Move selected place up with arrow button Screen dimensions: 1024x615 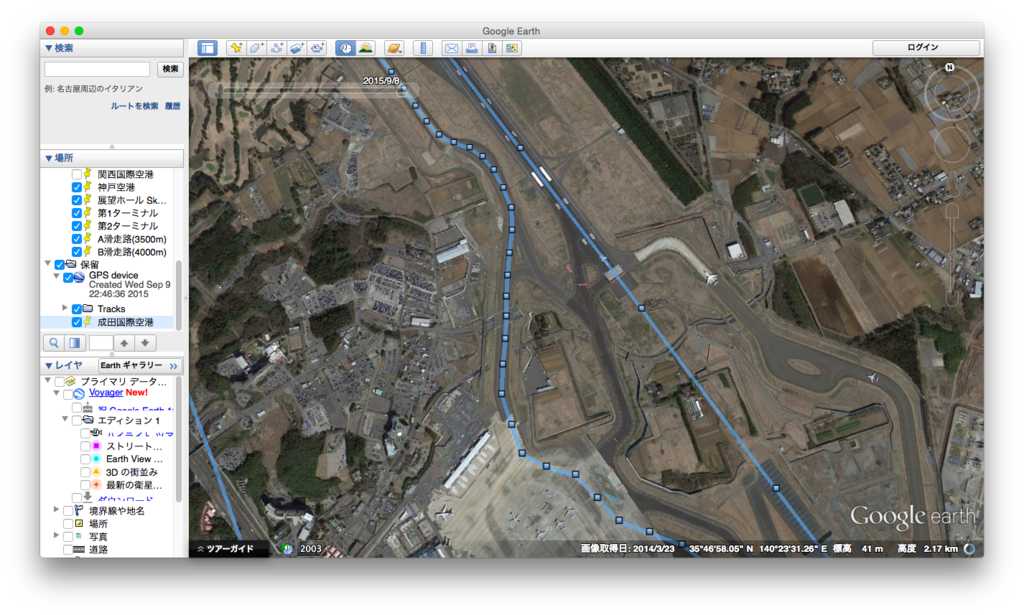pyautogui.click(x=124, y=343)
